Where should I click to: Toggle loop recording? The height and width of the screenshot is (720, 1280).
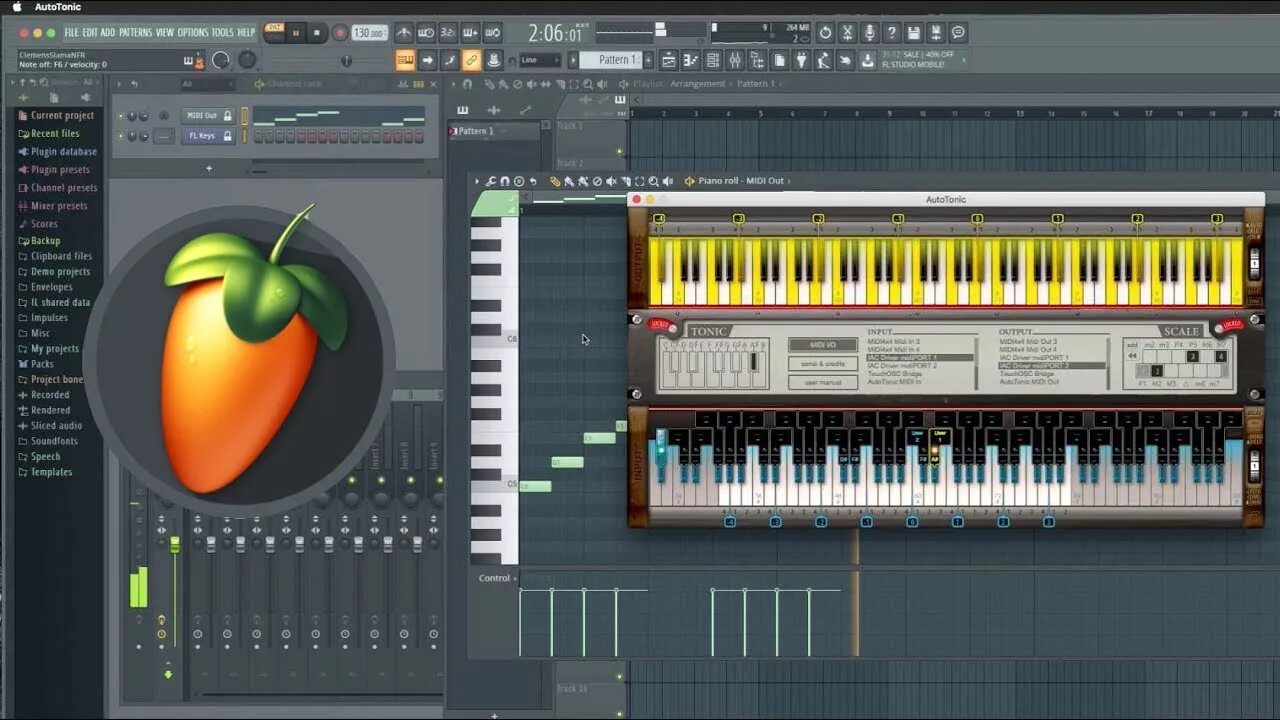point(492,32)
